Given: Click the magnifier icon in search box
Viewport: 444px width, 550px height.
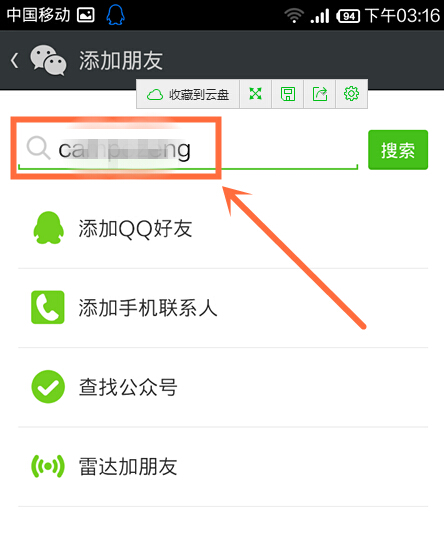Looking at the screenshot, I should (38, 148).
